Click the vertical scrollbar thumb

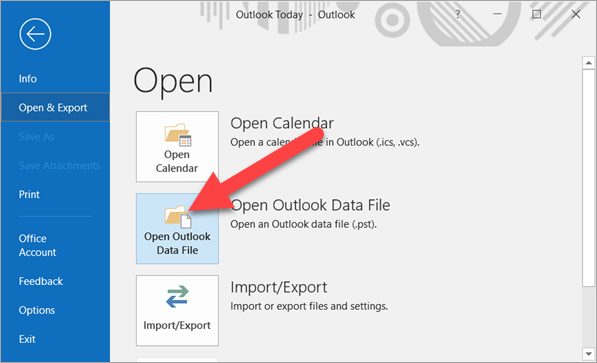click(589, 178)
